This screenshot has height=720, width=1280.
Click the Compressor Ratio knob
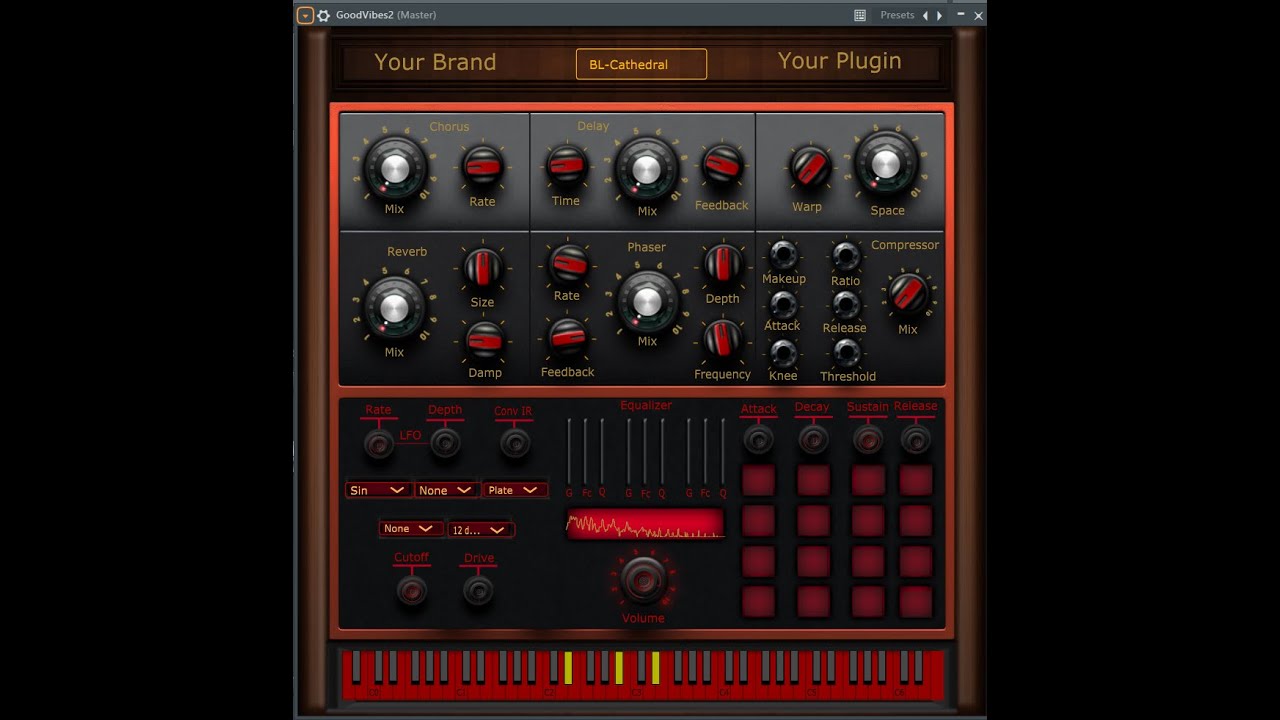846,256
